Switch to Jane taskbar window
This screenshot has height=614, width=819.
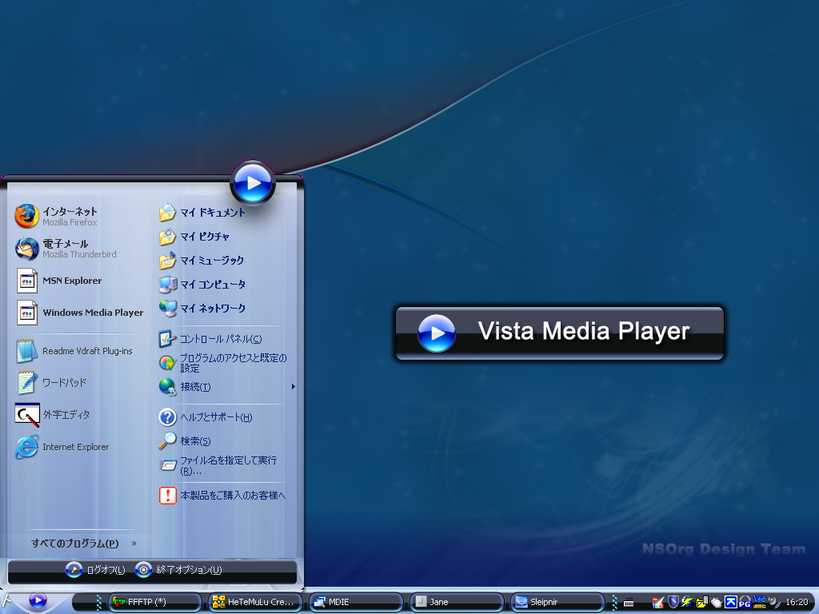457,602
